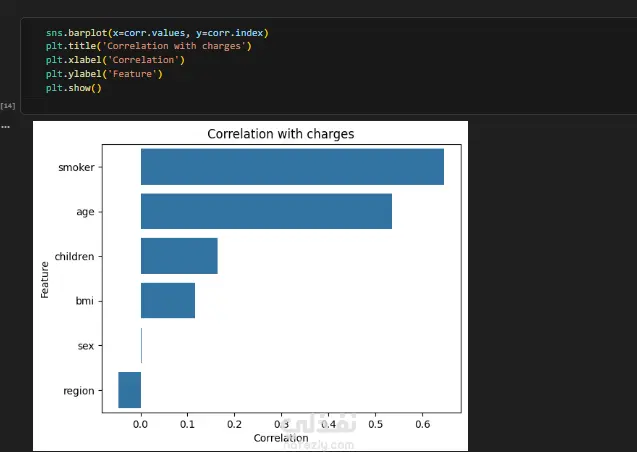Click the vertical 'Feature' axis title
The image size is (637, 452).
(44, 280)
